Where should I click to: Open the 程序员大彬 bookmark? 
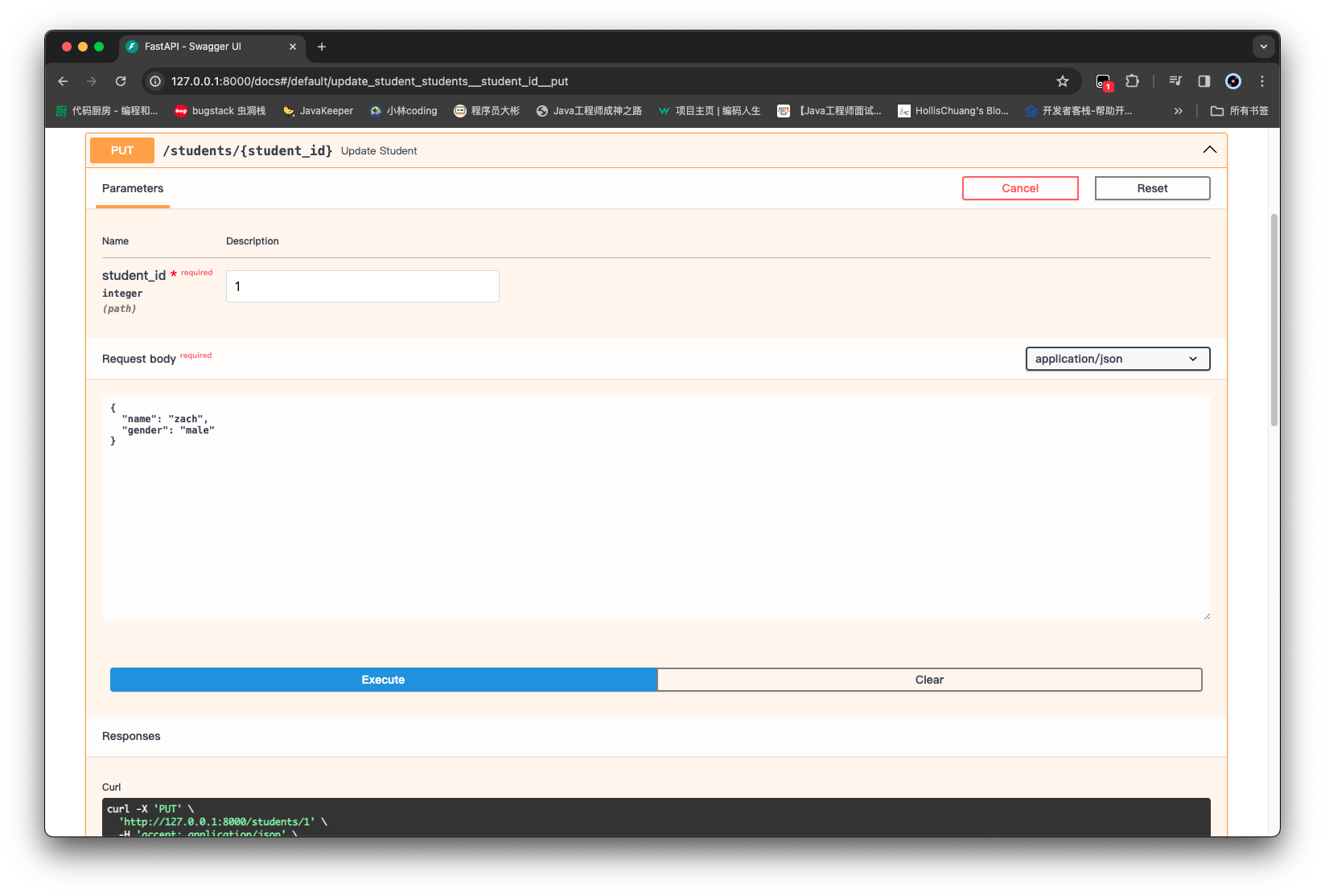(x=487, y=111)
